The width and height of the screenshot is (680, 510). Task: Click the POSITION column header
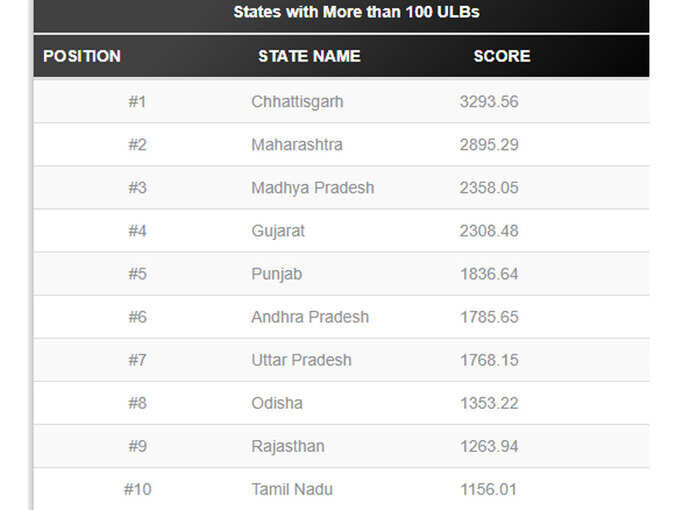82,56
